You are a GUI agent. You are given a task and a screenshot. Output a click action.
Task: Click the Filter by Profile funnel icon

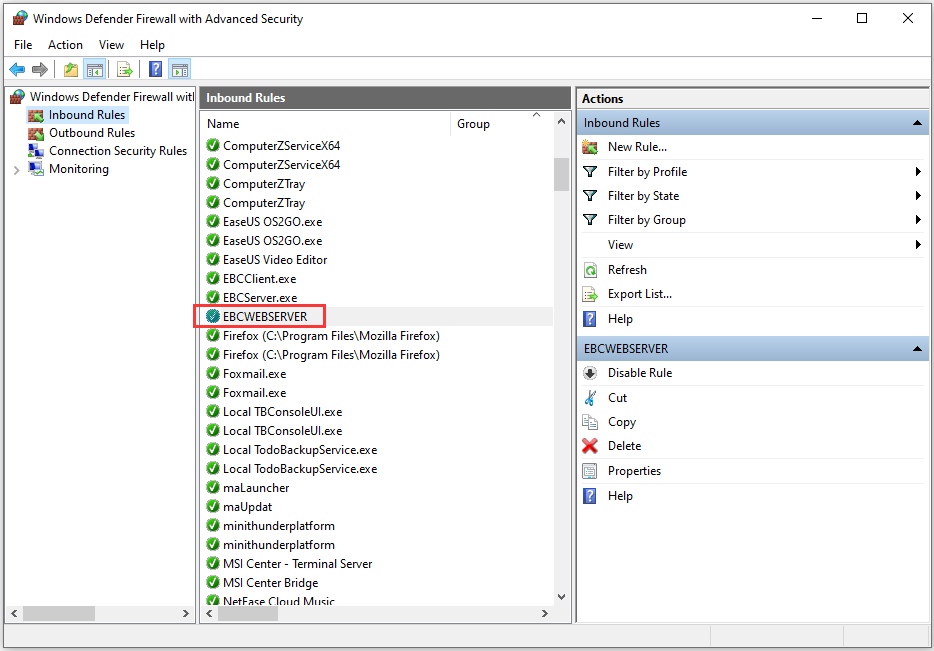(590, 172)
